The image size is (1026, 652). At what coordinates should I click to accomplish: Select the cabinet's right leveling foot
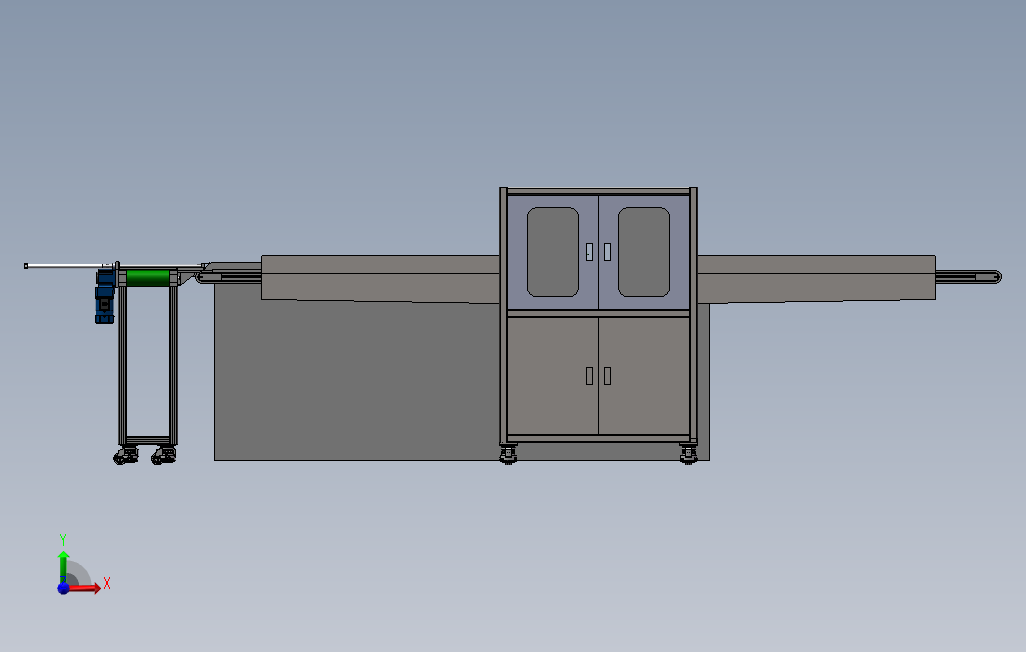[x=688, y=454]
